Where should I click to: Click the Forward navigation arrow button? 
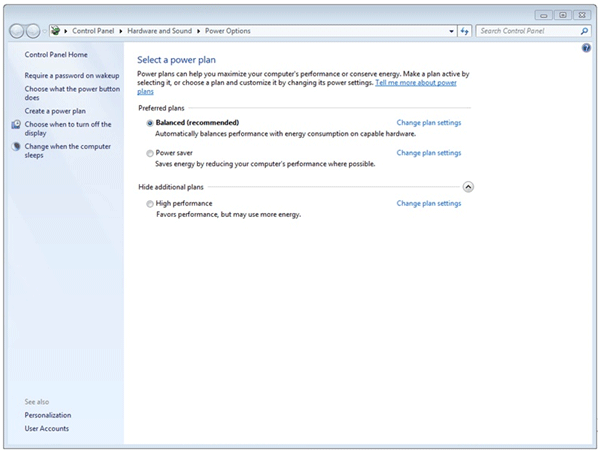[x=33, y=31]
